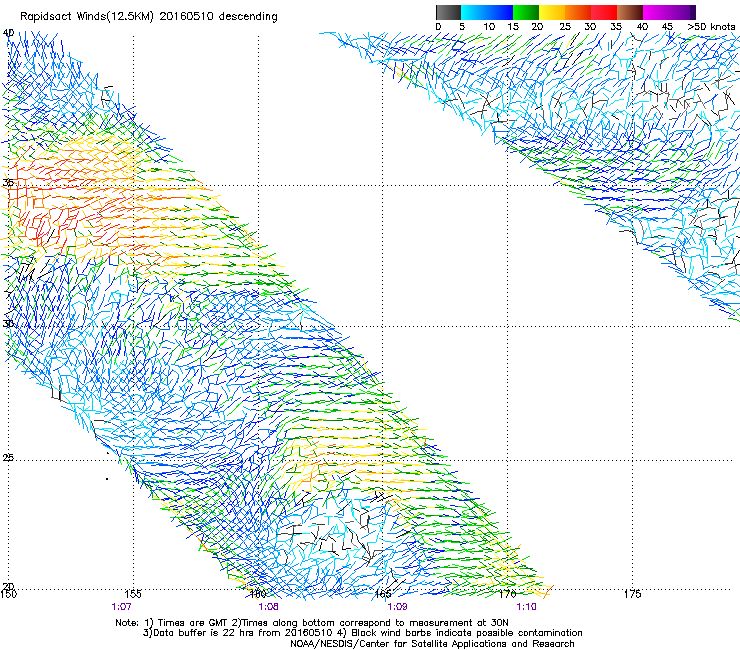Click the '0' label under the color bar
This screenshot has width=740, height=650.
tap(438, 27)
